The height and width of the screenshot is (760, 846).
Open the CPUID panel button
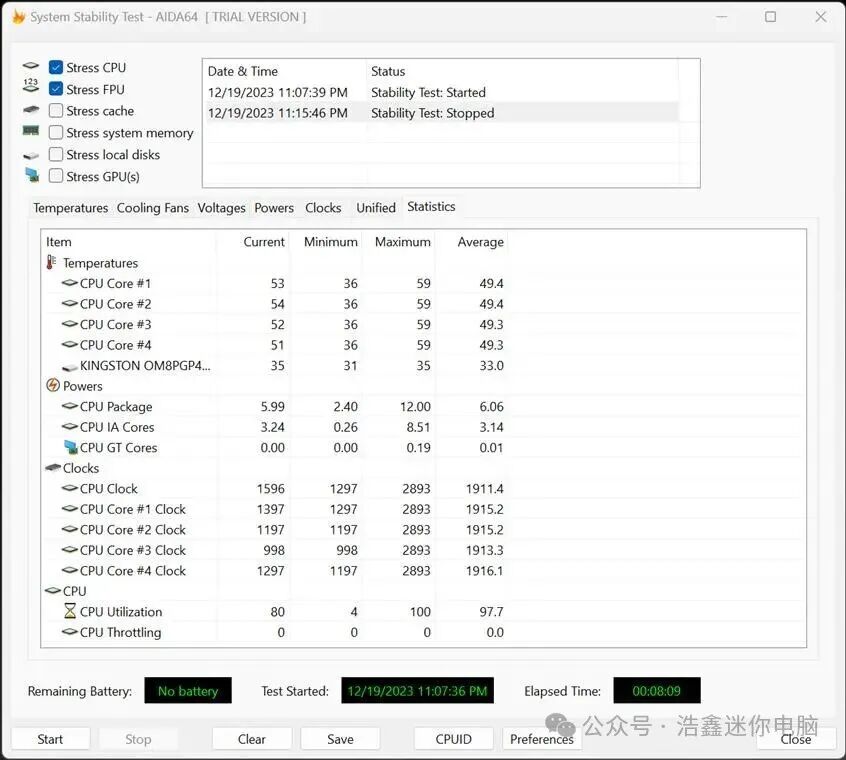coord(453,739)
